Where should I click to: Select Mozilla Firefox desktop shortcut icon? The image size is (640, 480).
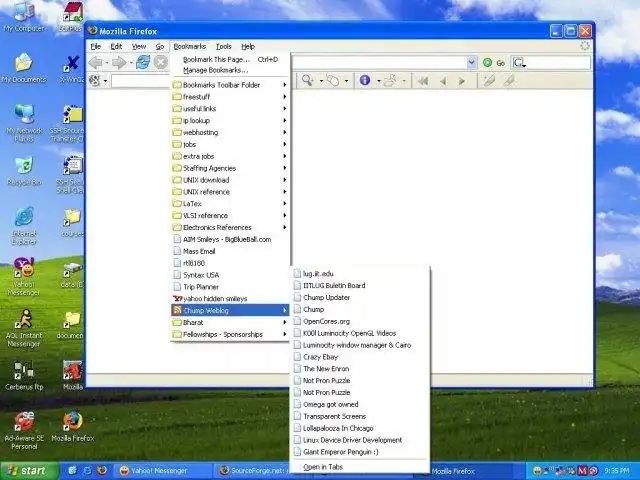pos(73,427)
